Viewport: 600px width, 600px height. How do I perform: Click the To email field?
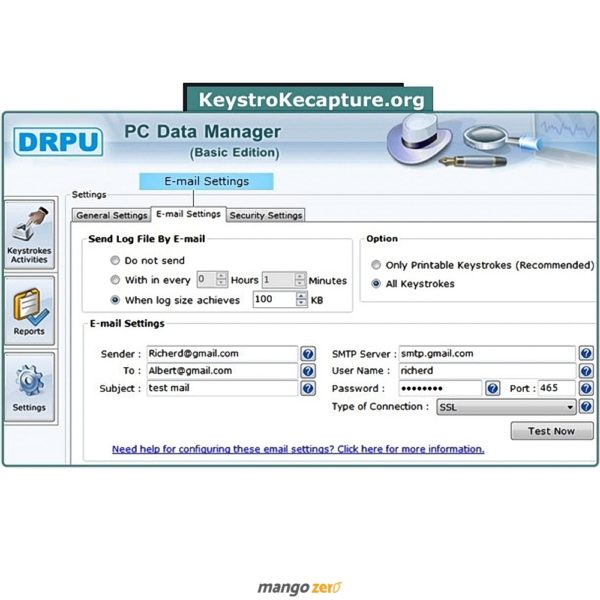222,371
